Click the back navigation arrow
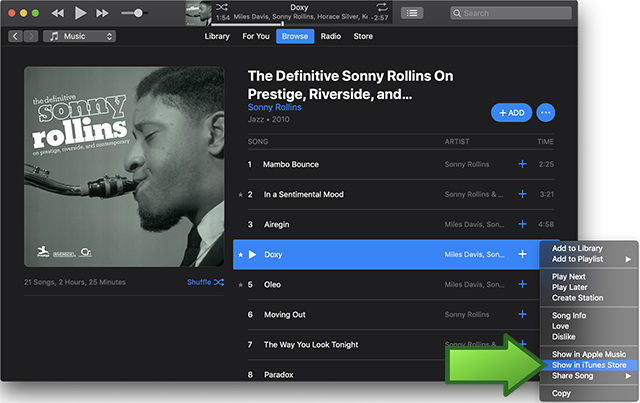 [16, 36]
